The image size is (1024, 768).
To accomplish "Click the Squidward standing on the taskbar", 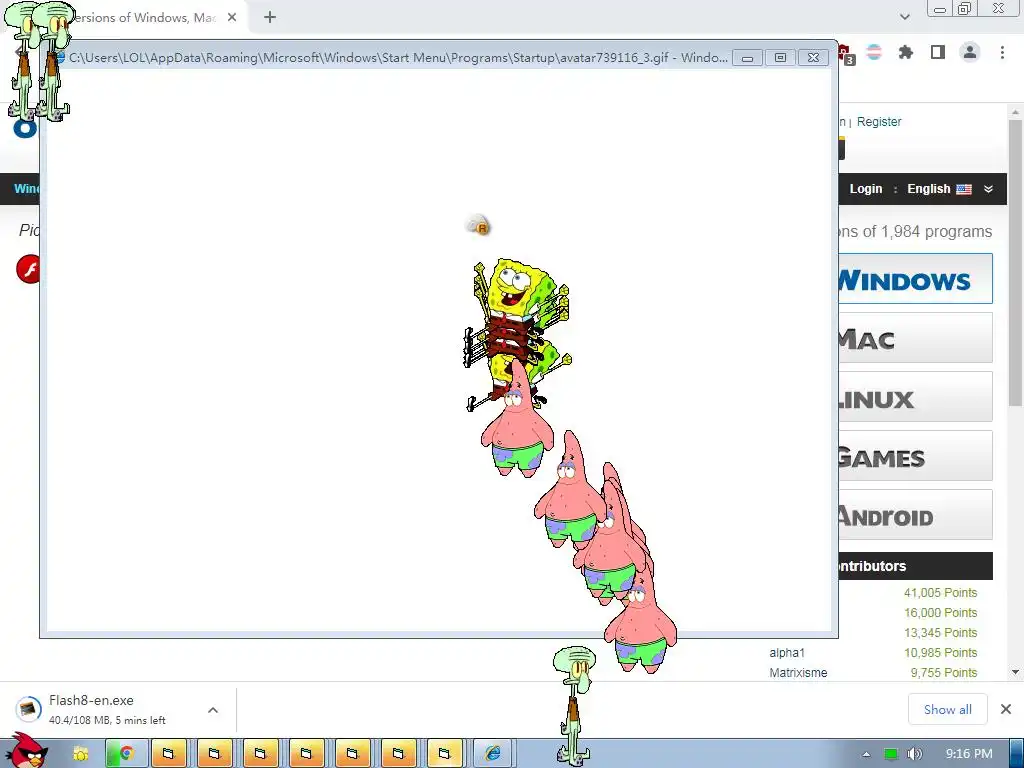I will 574,705.
